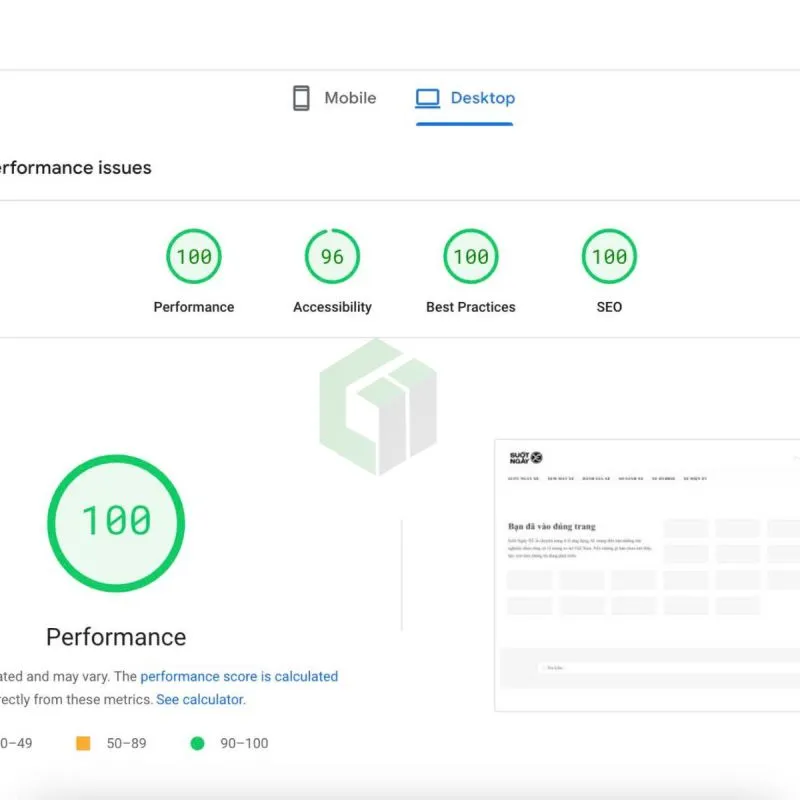Click the Desktop laptop icon

point(427,97)
